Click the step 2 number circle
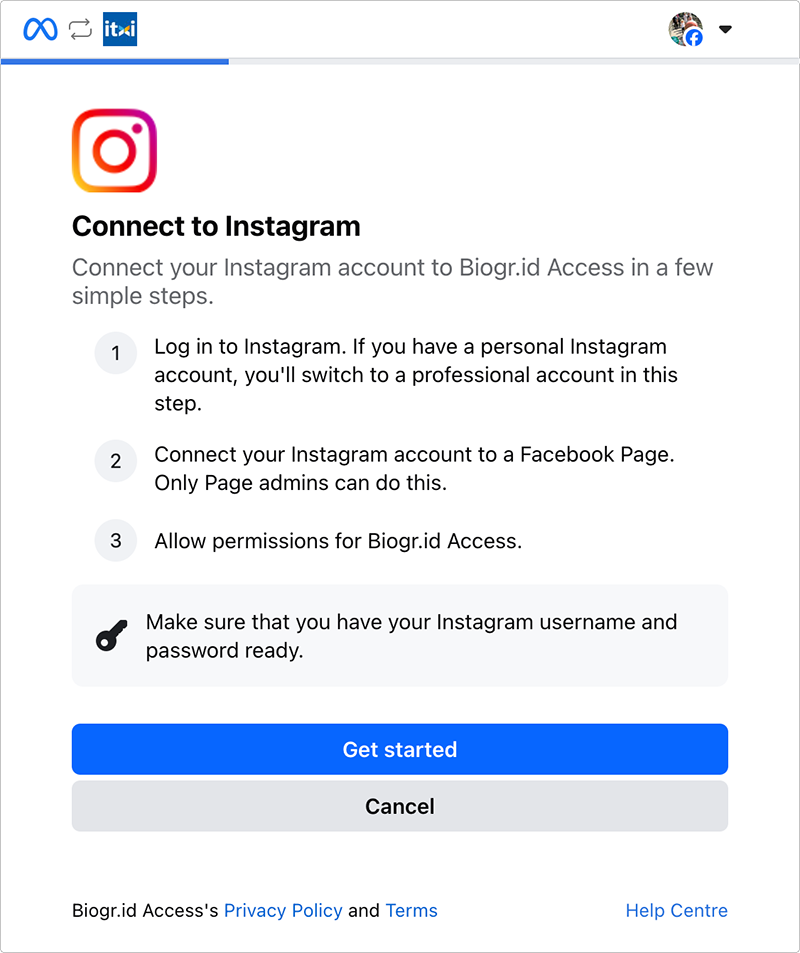Image resolution: width=800 pixels, height=953 pixels. tap(116, 461)
